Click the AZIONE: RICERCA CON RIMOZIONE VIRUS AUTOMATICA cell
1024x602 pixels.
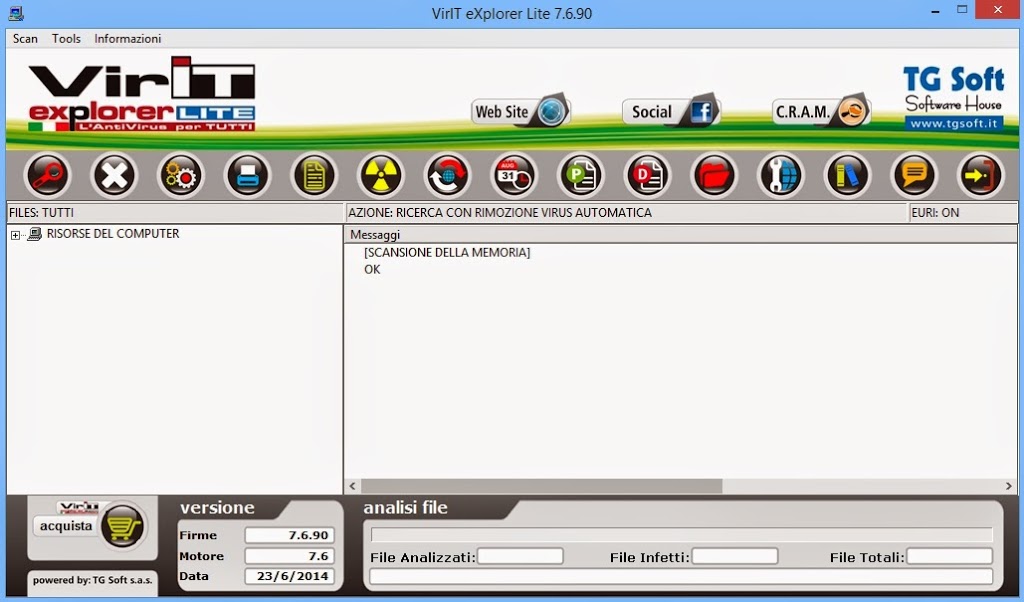[626, 213]
